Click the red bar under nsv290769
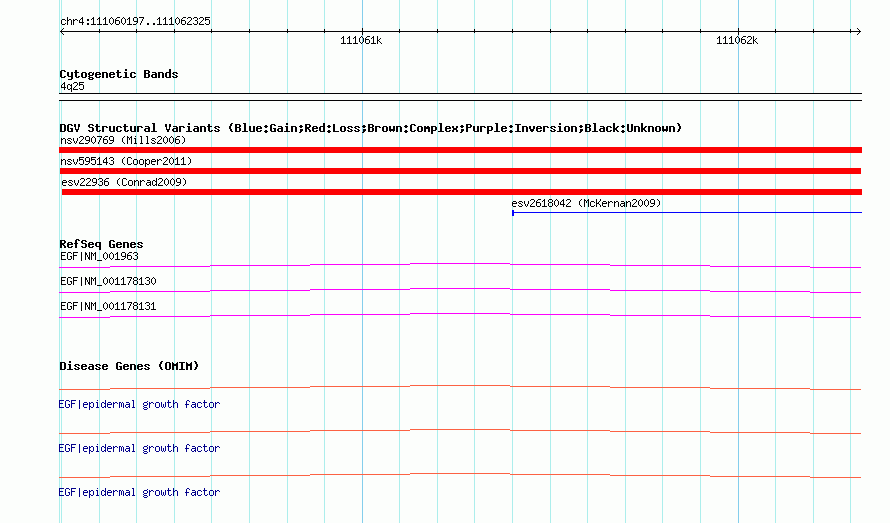 pos(460,150)
